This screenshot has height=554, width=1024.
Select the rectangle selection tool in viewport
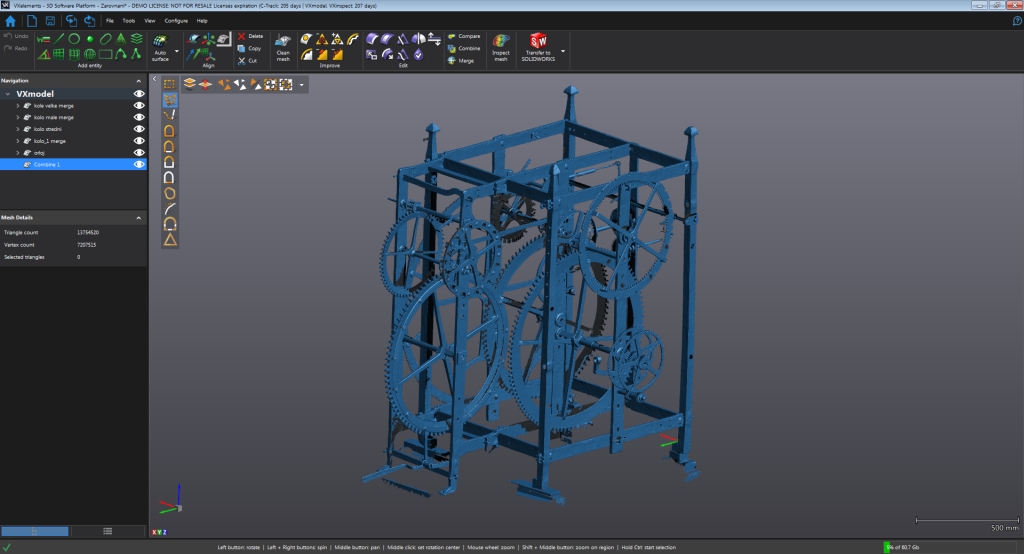click(170, 84)
